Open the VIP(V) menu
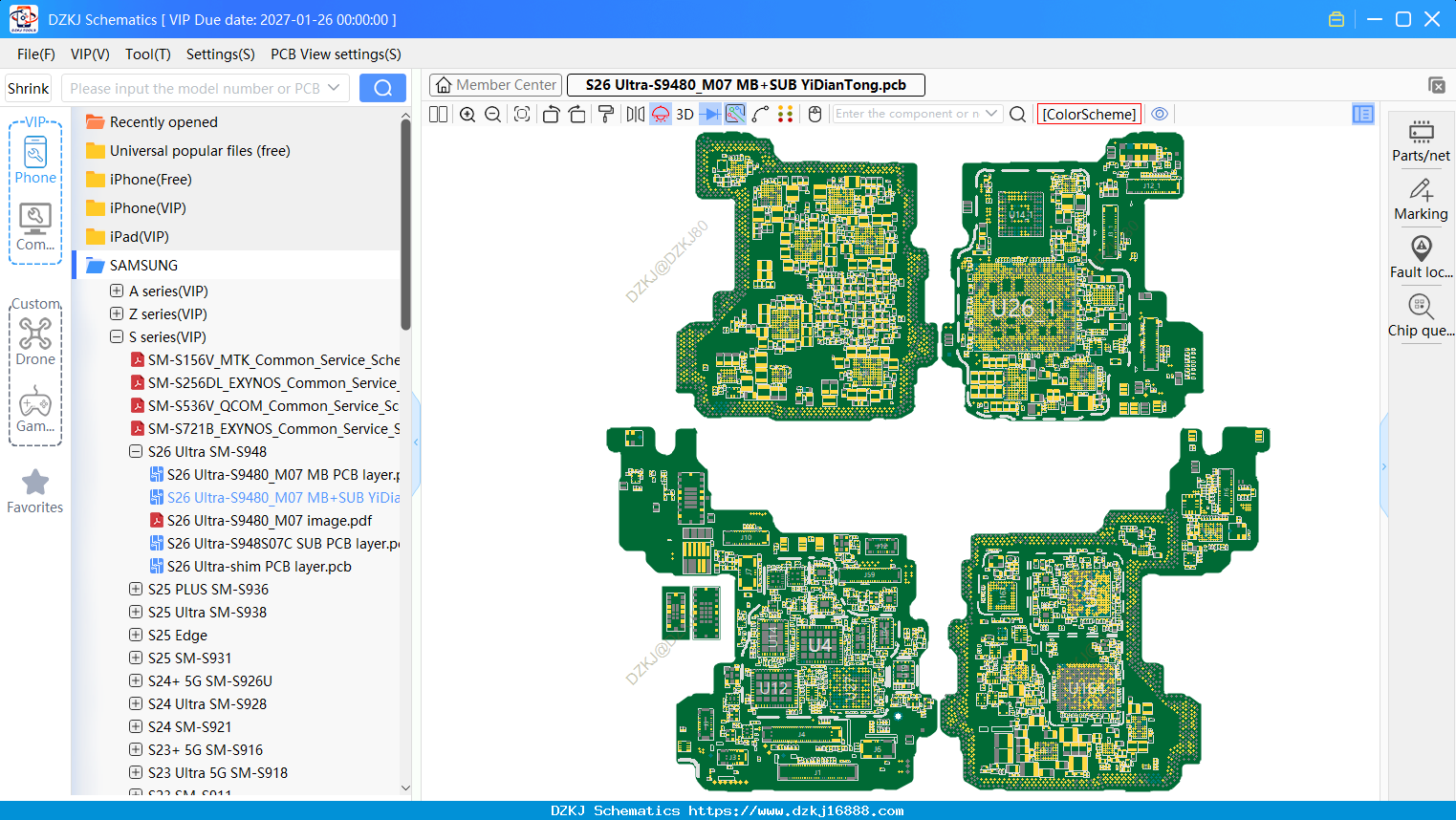 (90, 54)
